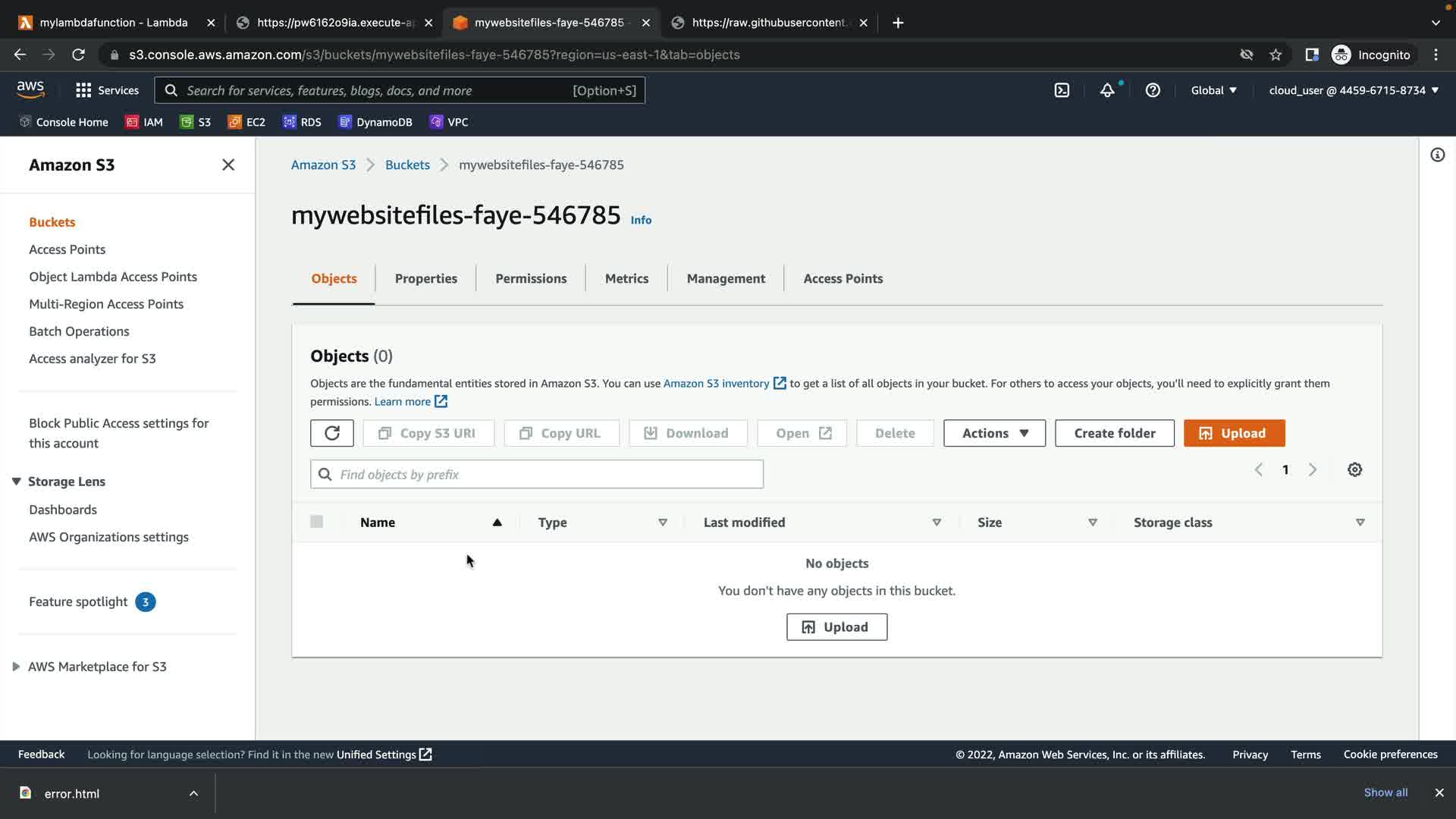This screenshot has width=1456, height=819.
Task: Collapse the Storage Lens section
Action: [17, 482]
